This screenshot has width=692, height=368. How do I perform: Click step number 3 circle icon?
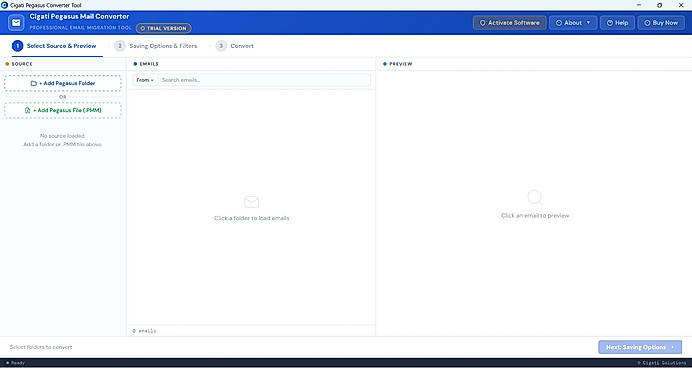point(221,46)
